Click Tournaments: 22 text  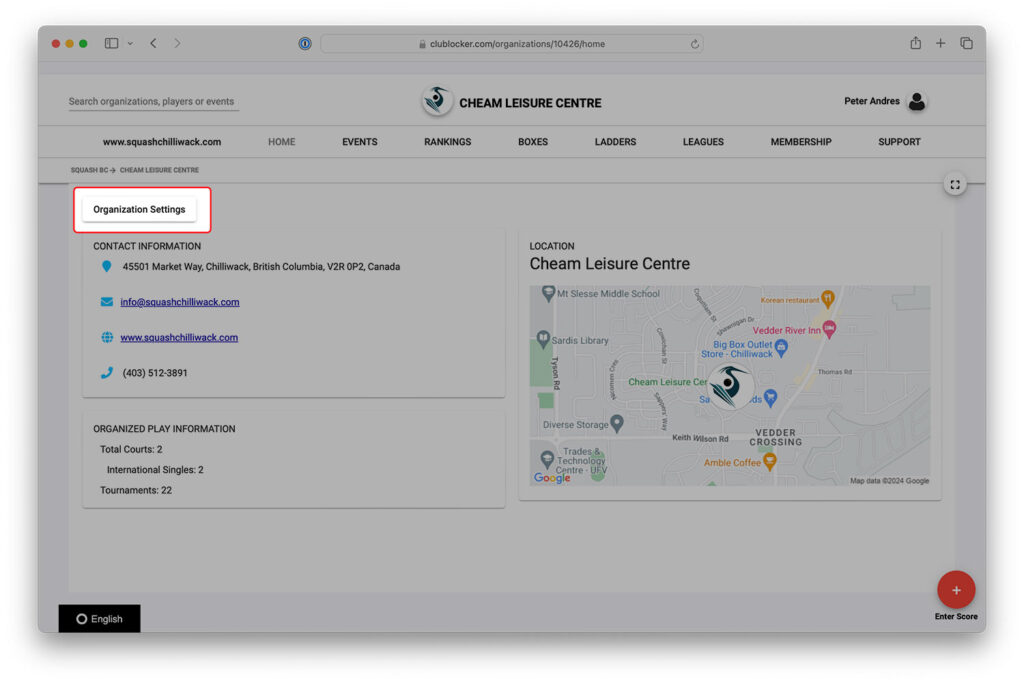pos(136,490)
